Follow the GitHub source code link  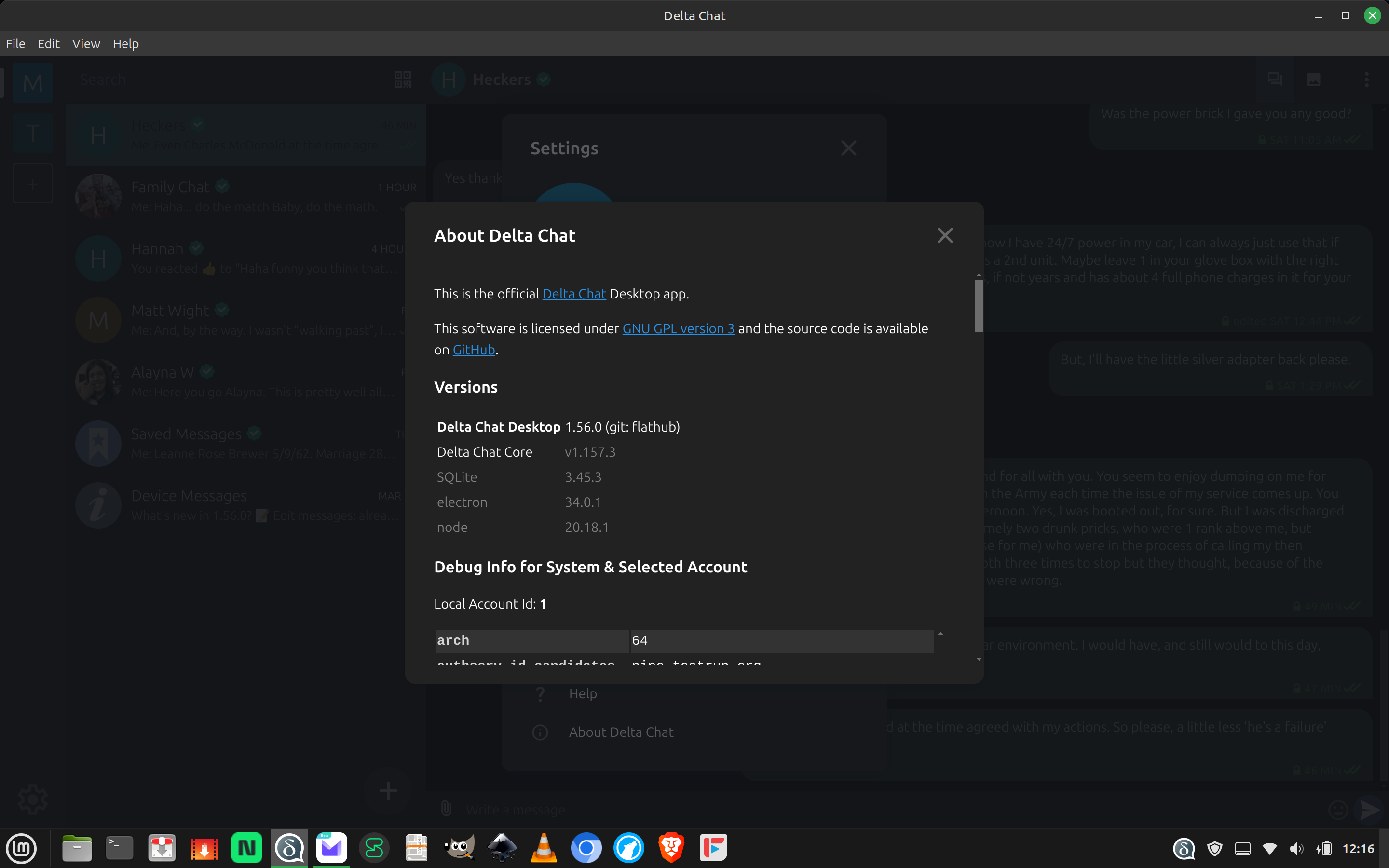point(474,350)
